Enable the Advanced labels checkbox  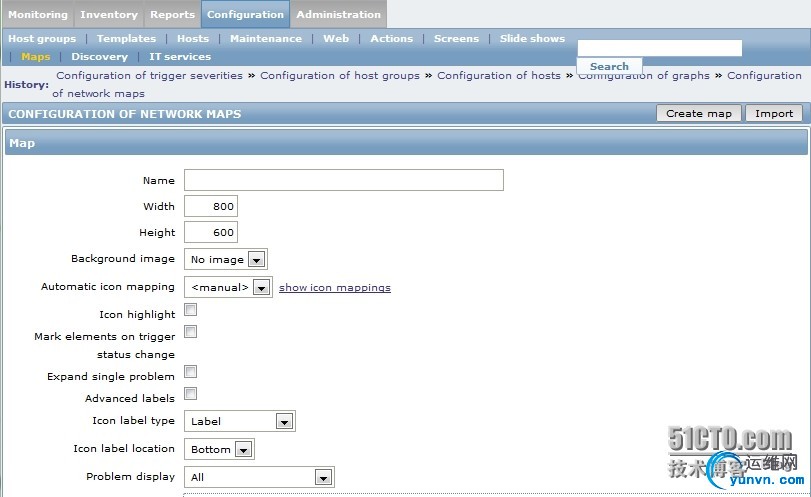pyautogui.click(x=191, y=394)
